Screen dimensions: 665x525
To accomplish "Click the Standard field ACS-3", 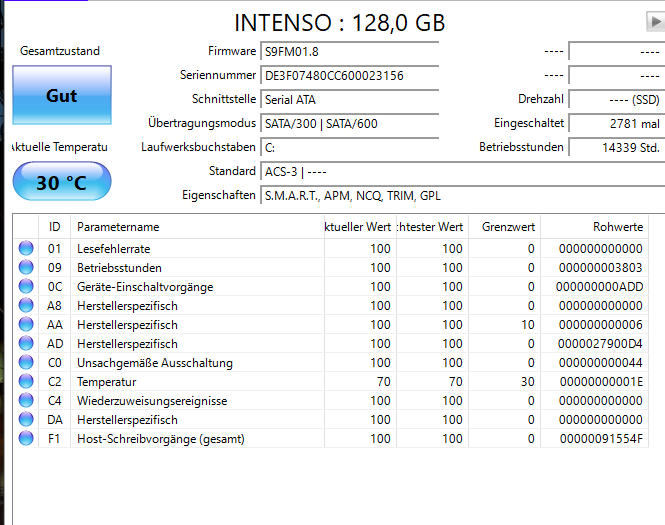I will coord(463,172).
